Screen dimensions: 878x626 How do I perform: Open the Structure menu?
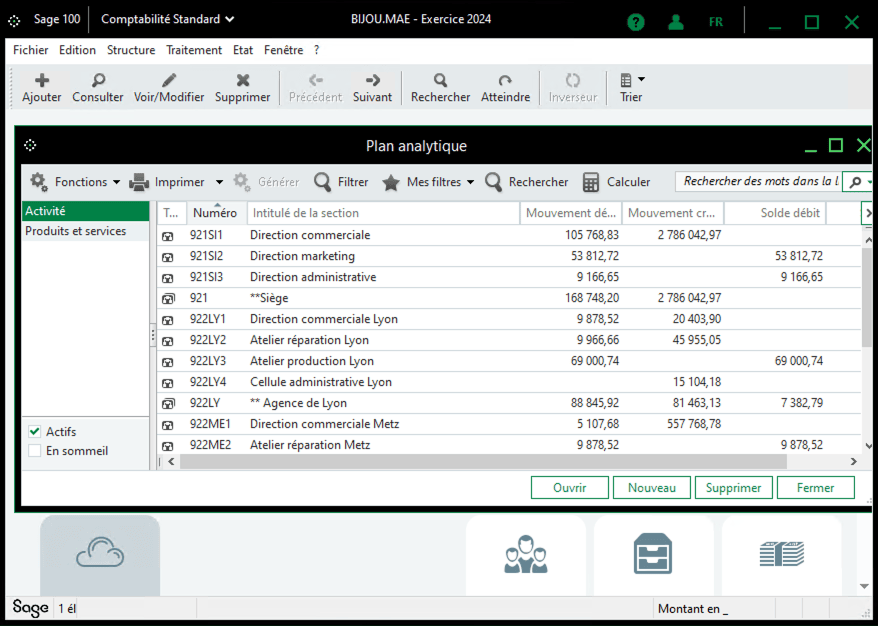click(x=131, y=50)
